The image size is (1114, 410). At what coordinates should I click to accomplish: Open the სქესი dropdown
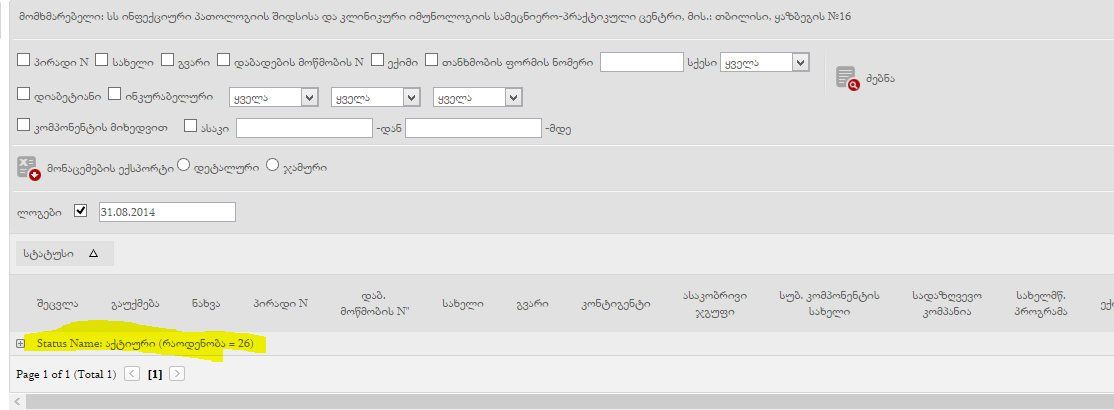click(x=764, y=62)
